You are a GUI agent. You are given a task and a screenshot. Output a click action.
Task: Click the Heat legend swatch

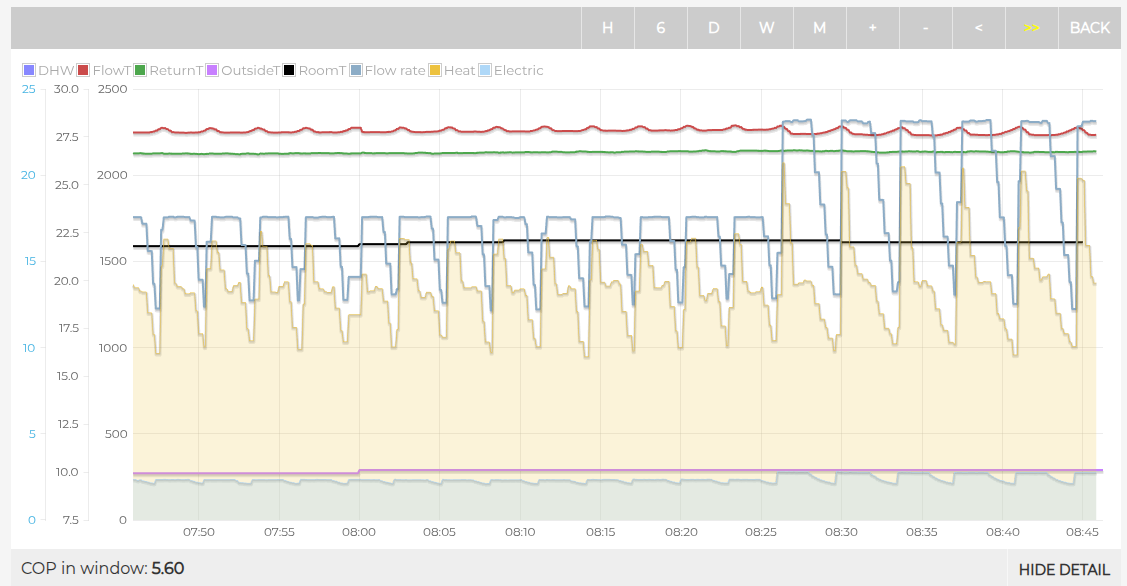435,71
